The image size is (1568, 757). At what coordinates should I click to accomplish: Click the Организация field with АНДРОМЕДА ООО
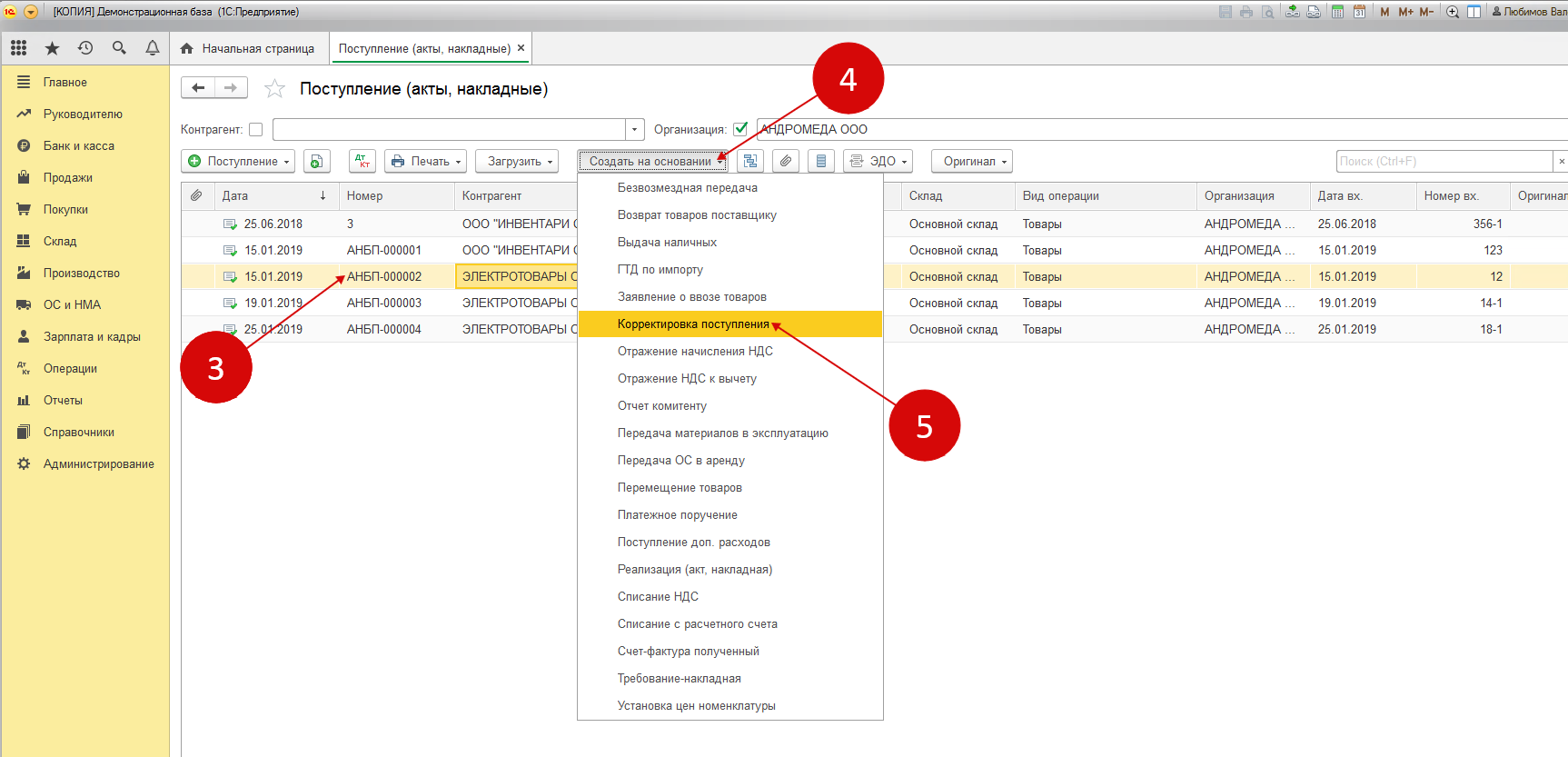click(x=1162, y=129)
